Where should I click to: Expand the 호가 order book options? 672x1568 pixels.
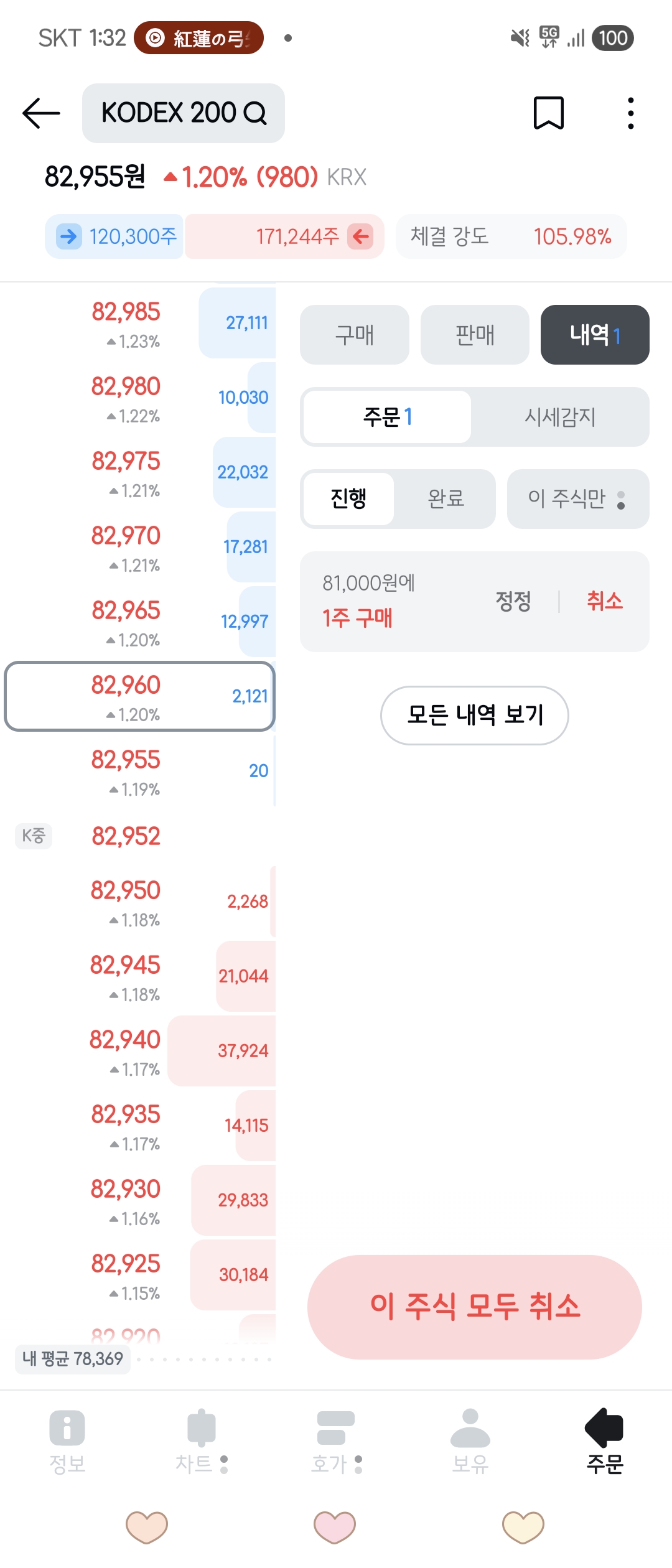358,1464
